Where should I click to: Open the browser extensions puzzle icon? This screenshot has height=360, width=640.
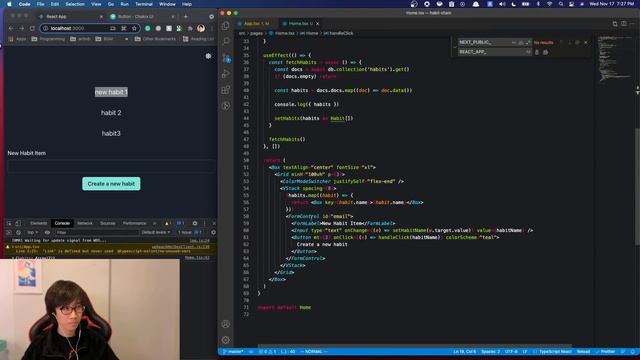[x=190, y=28]
